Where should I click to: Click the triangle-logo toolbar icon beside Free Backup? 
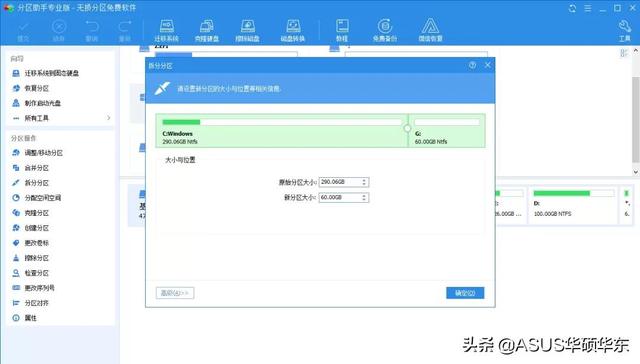(x=430, y=31)
